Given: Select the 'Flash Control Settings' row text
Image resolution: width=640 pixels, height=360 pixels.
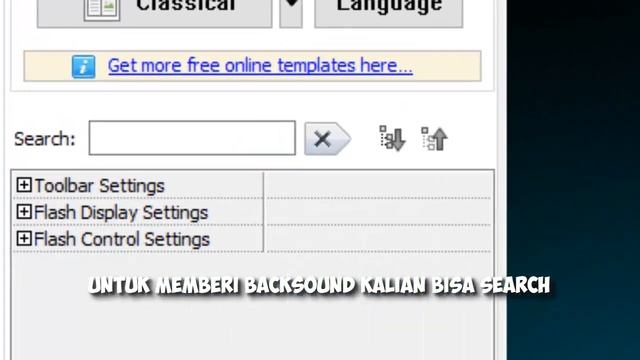Looking at the screenshot, I should click(122, 239).
